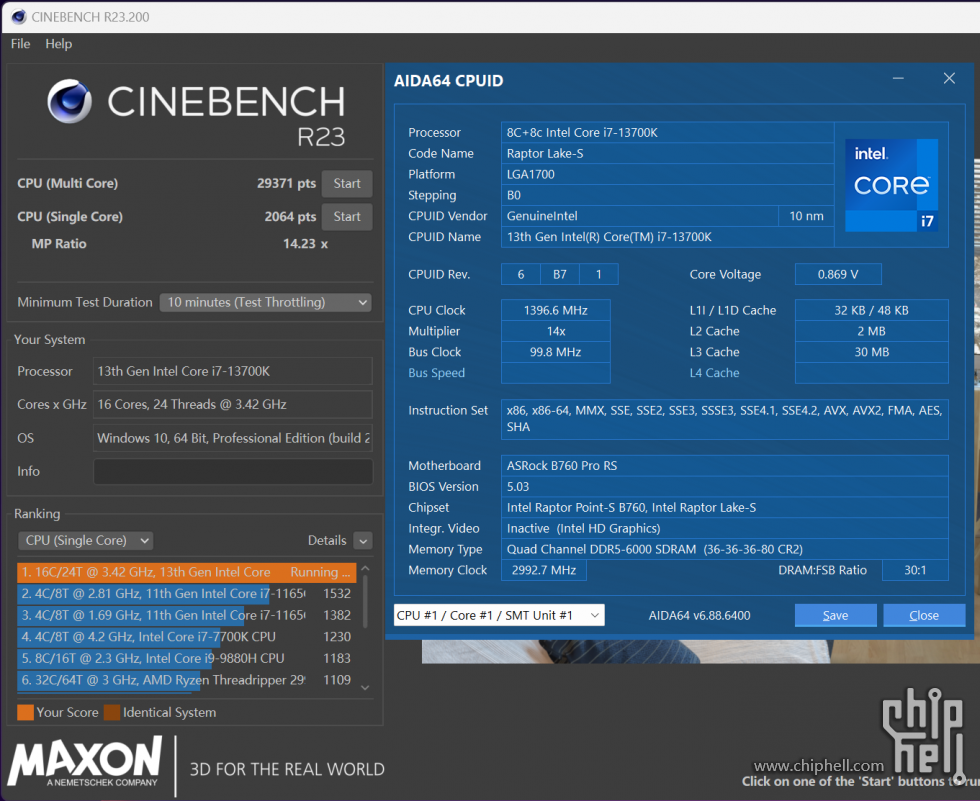Select the ranking entry scoring 1382
This screenshot has height=801, width=980.
187,615
